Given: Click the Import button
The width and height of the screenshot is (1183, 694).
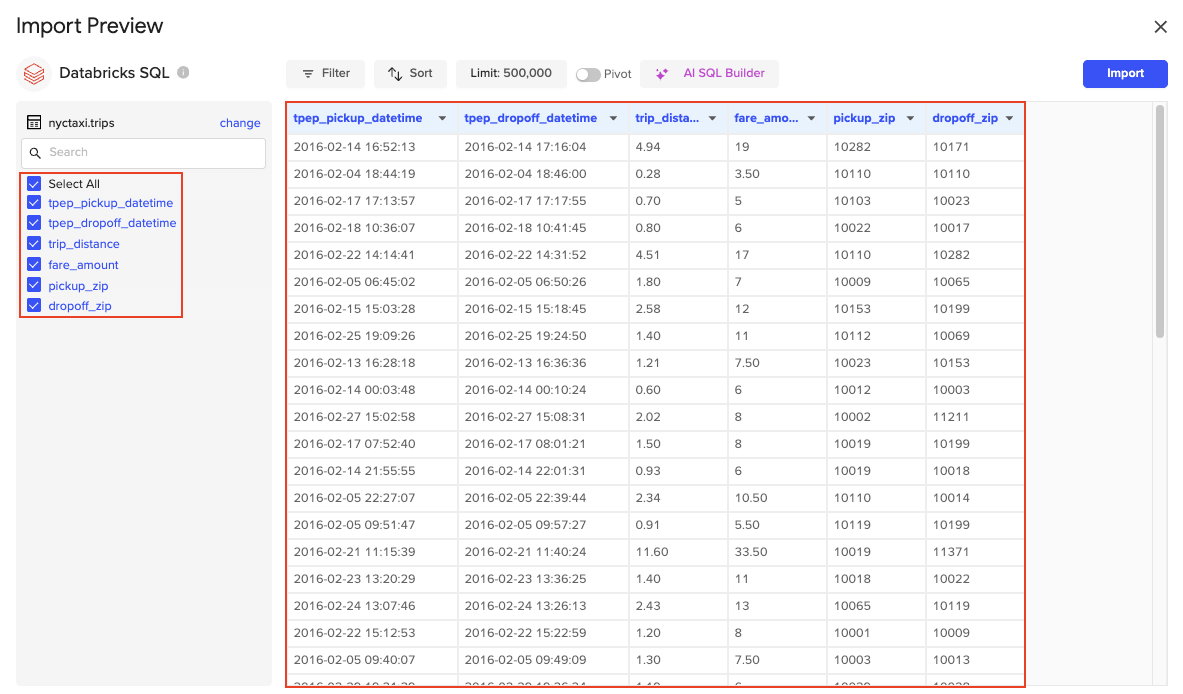Looking at the screenshot, I should 1124,73.
